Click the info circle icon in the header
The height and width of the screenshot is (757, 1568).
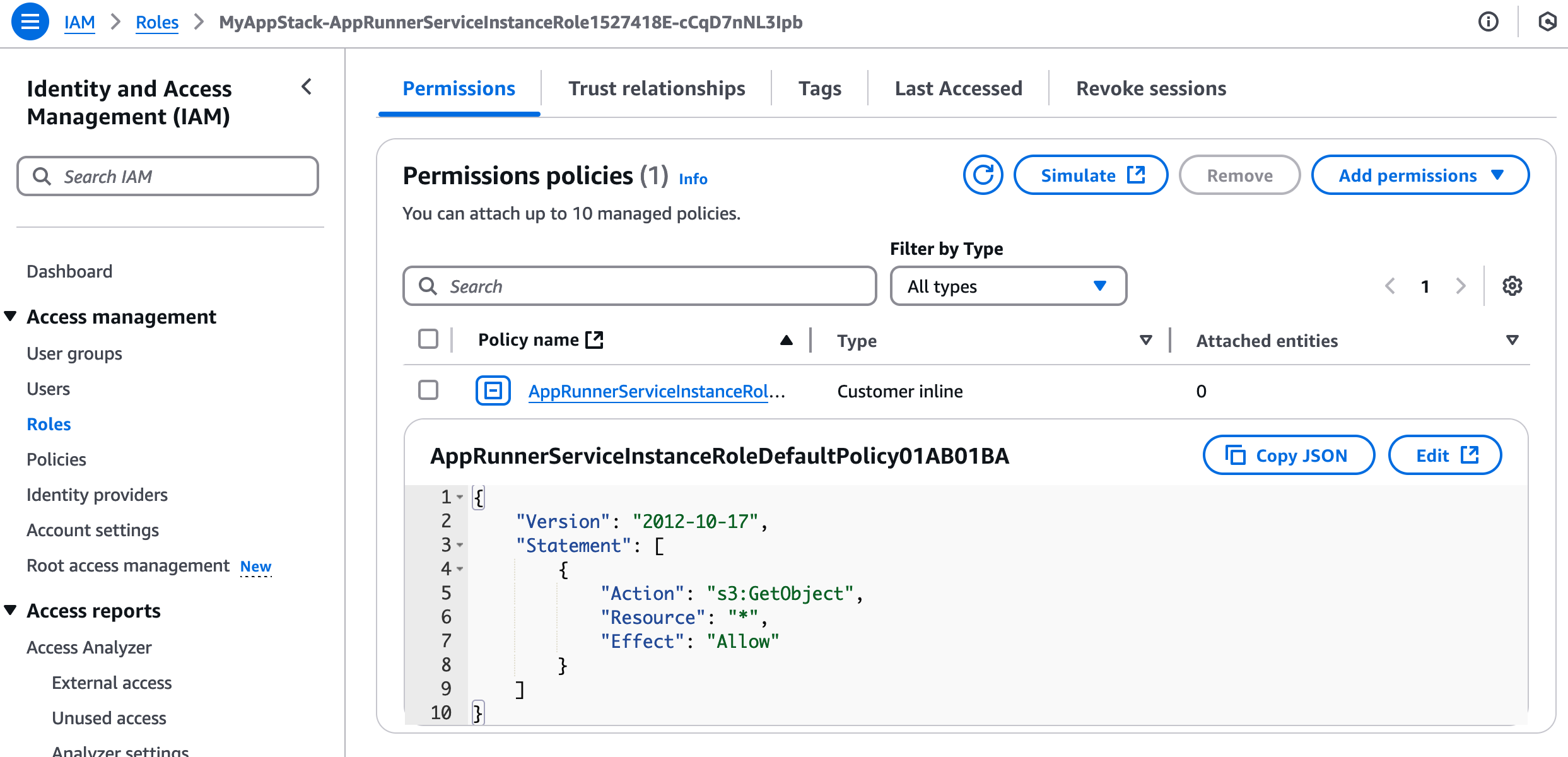(x=1488, y=22)
